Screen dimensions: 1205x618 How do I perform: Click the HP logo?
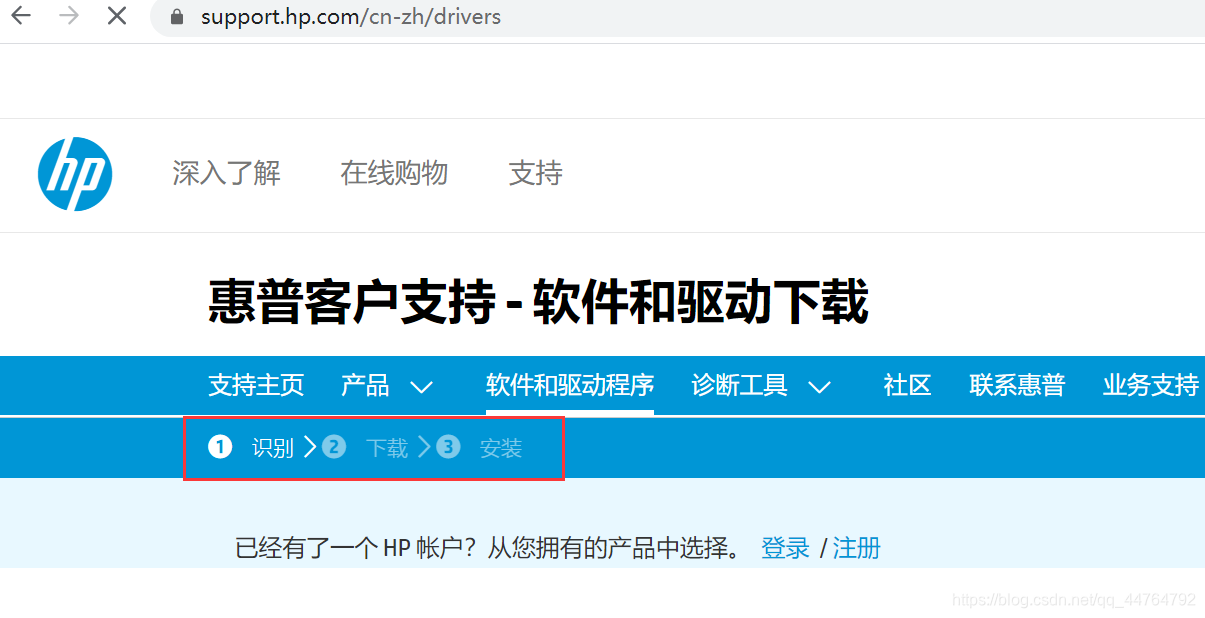pyautogui.click(x=75, y=174)
